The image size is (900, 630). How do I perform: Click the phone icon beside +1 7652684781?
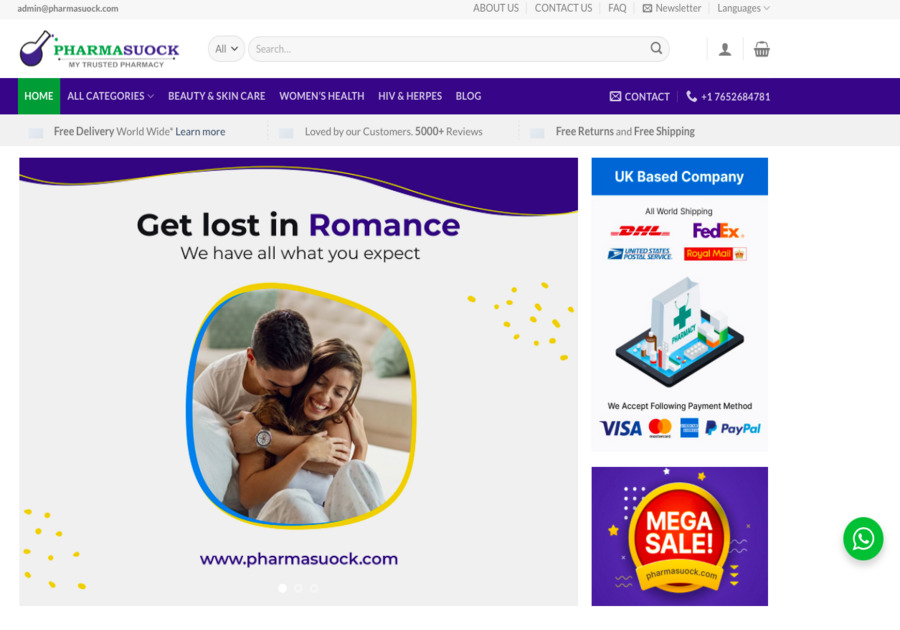(692, 96)
